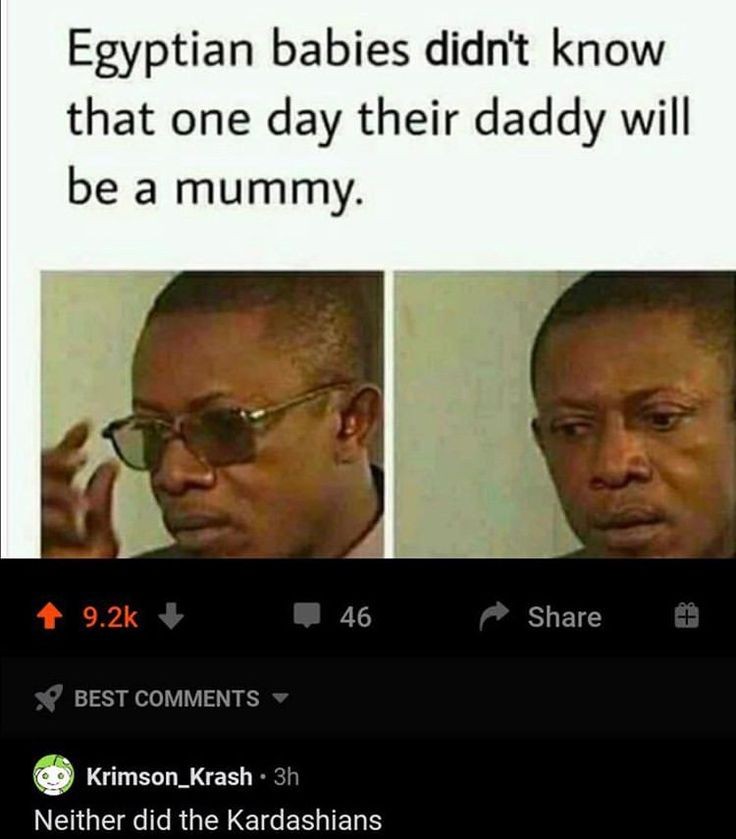Click the 9.2k vote score

(110, 617)
